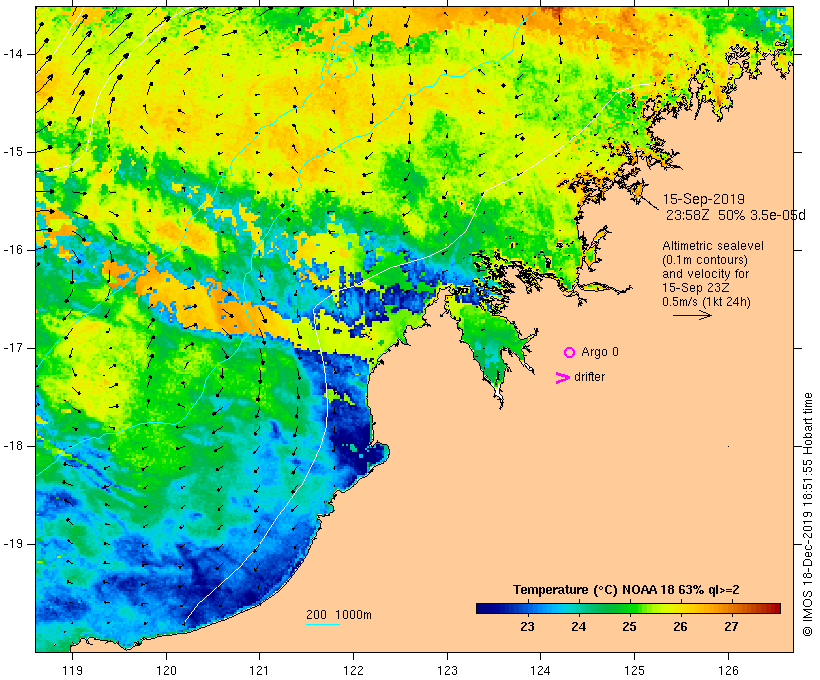
Task: Click the 'Argo 0' legend label
Action: (x=600, y=352)
